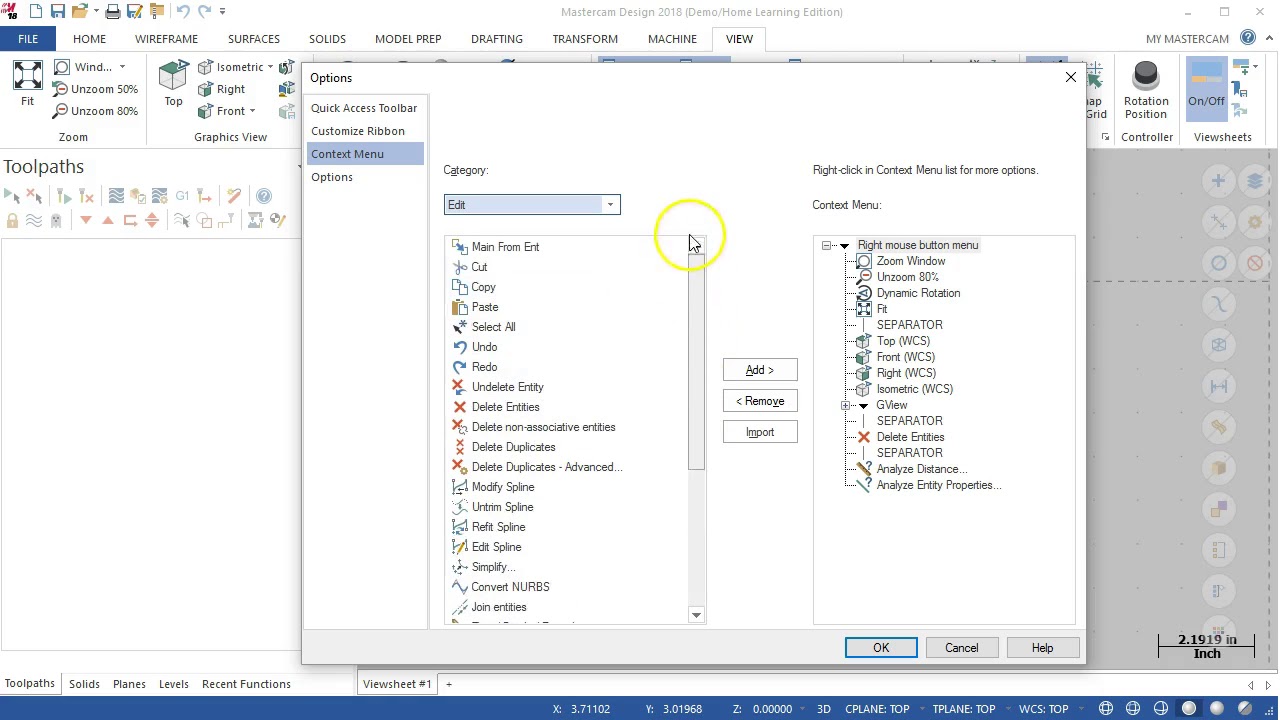Select Quick Access Toolbar in Options list
The width and height of the screenshot is (1280, 720).
click(364, 108)
